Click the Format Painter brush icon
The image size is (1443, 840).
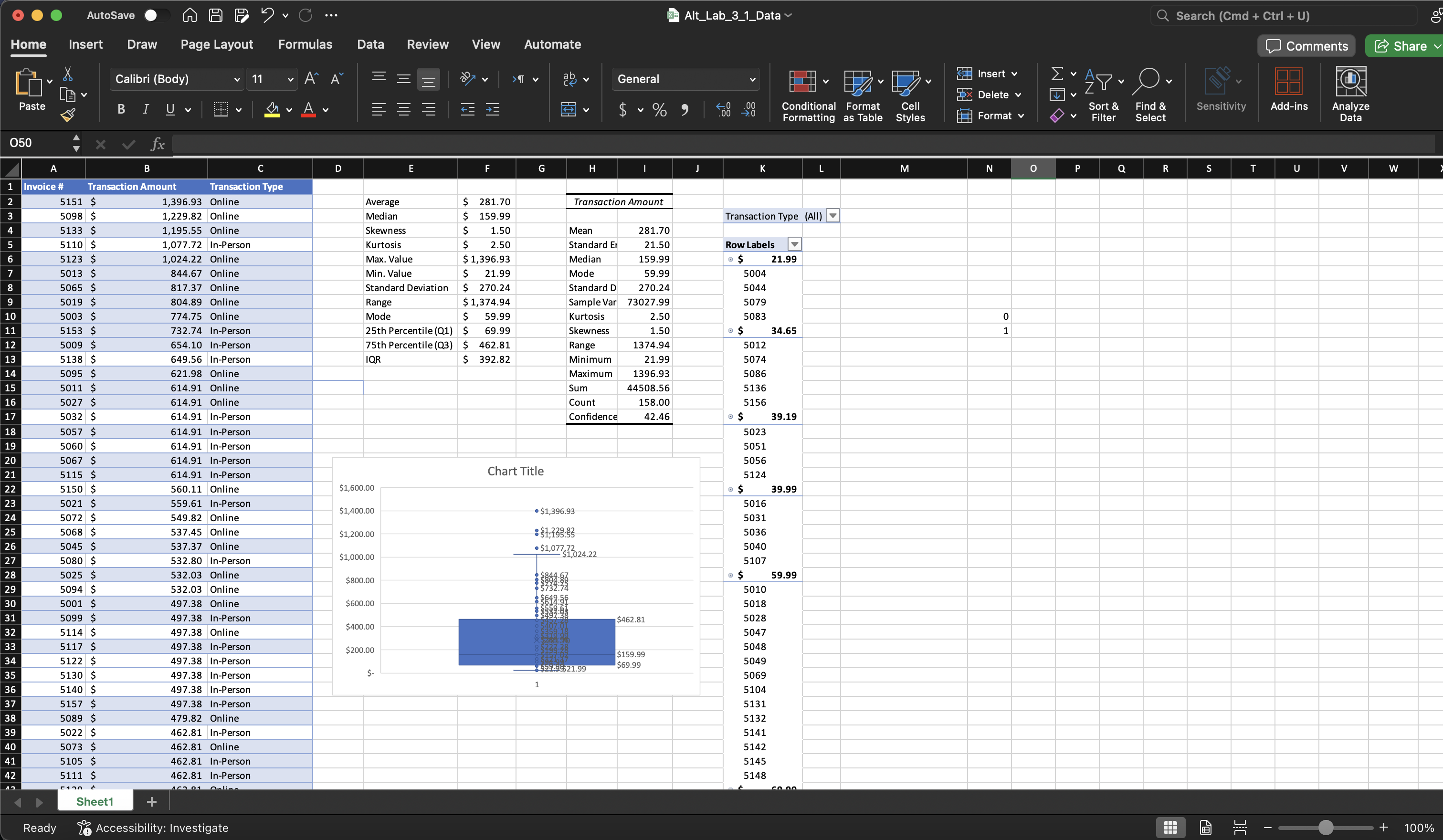68,115
